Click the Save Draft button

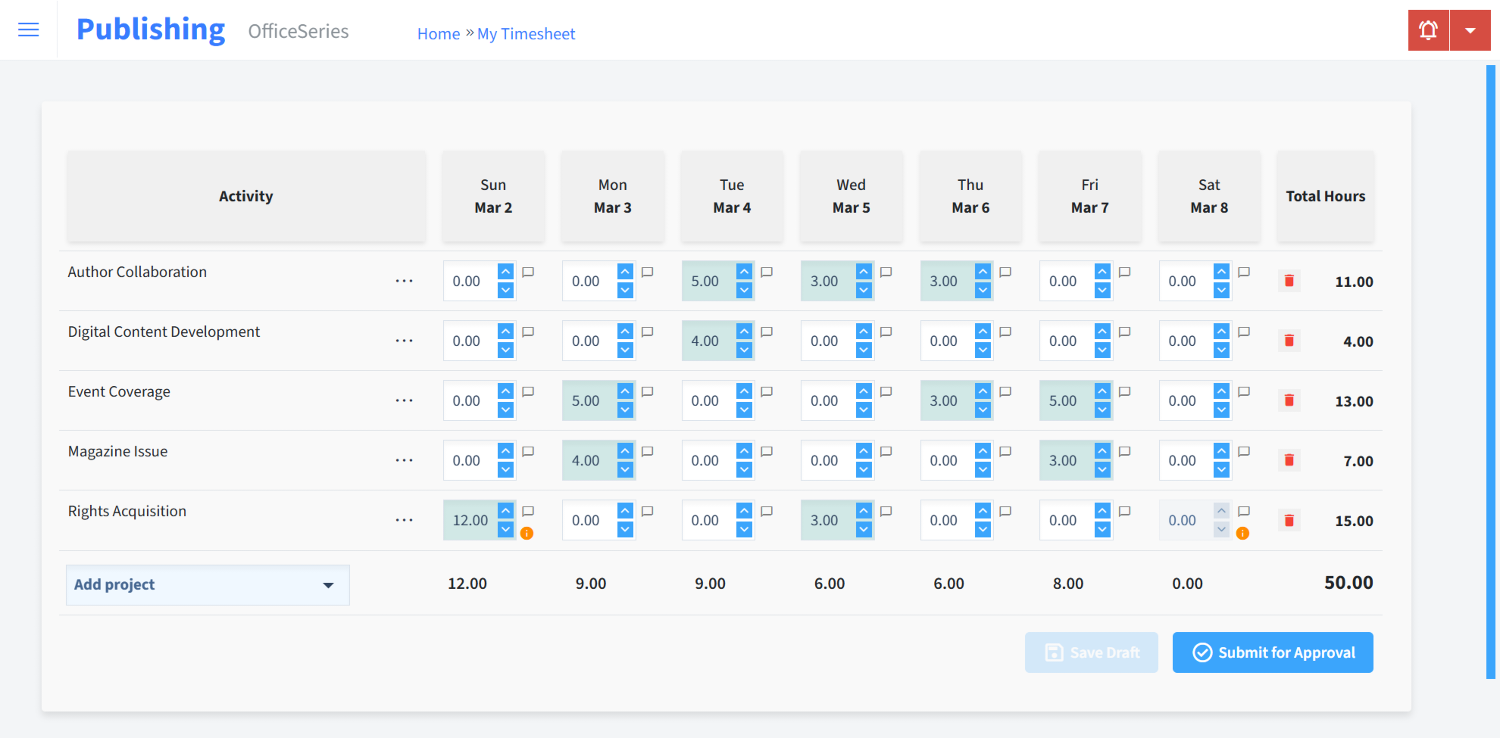click(1091, 652)
